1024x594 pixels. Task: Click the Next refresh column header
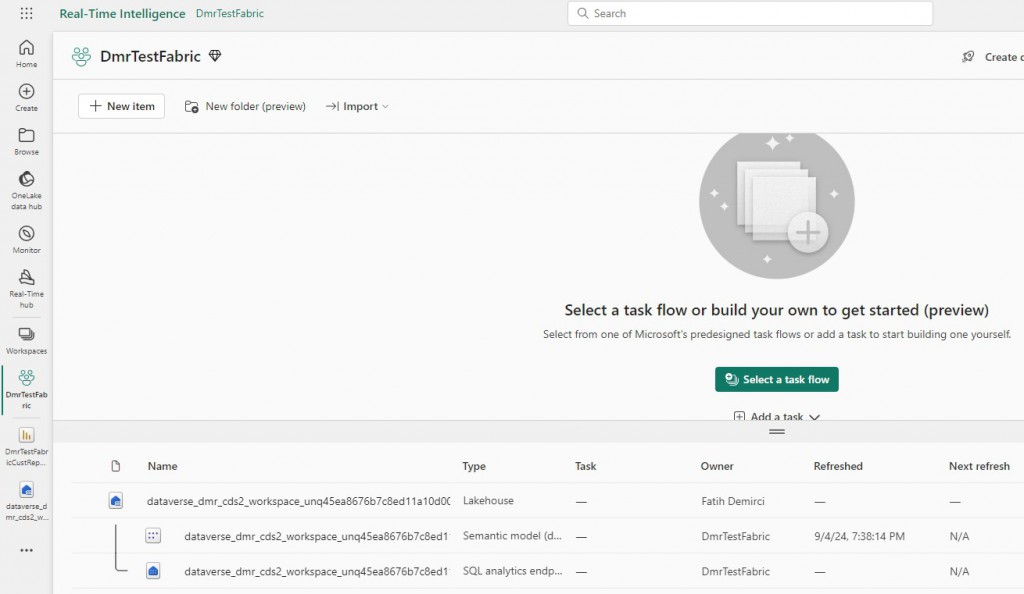pos(979,466)
